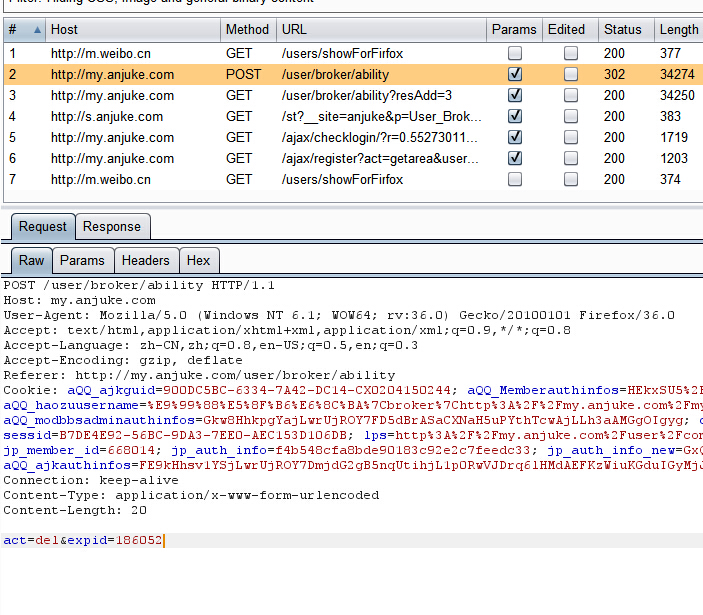Toggle Edited checkbox for checklogin row 5
Viewport: 703px width, 615px height.
tap(571, 137)
